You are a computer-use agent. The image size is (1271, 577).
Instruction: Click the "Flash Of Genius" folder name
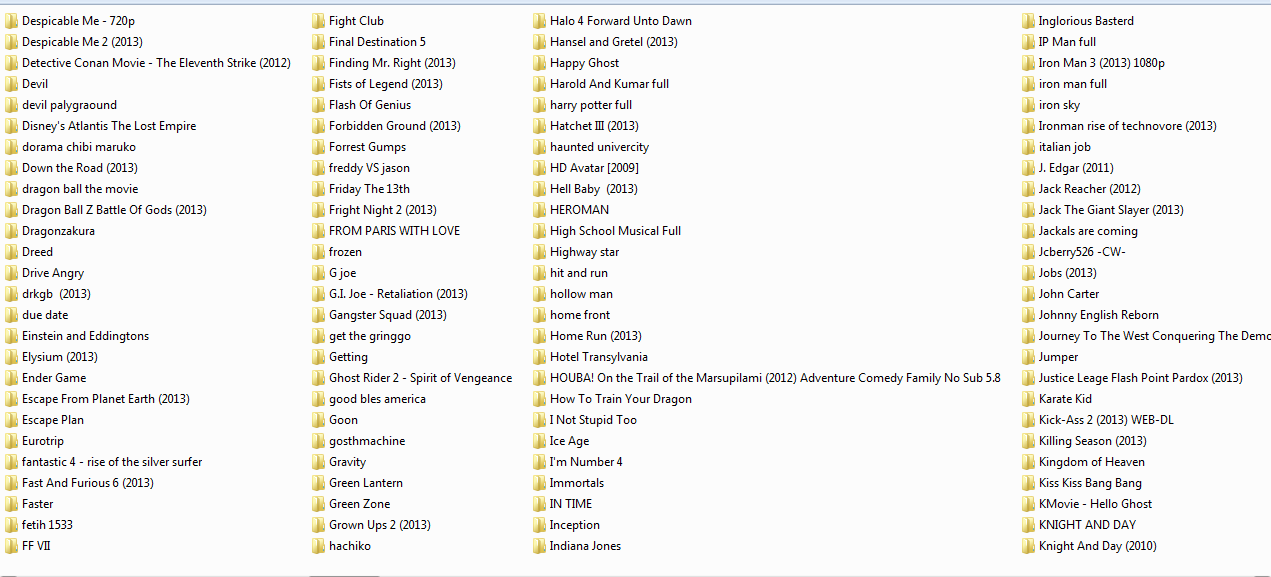[x=370, y=105]
